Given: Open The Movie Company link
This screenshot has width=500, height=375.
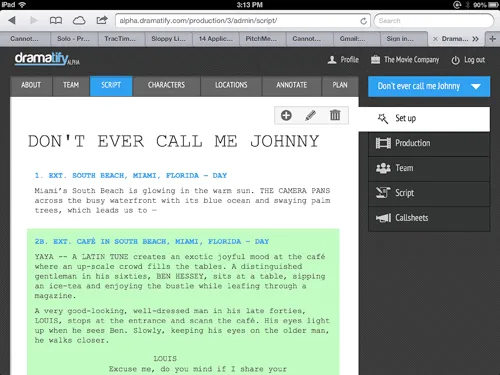Looking at the screenshot, I should 405,60.
